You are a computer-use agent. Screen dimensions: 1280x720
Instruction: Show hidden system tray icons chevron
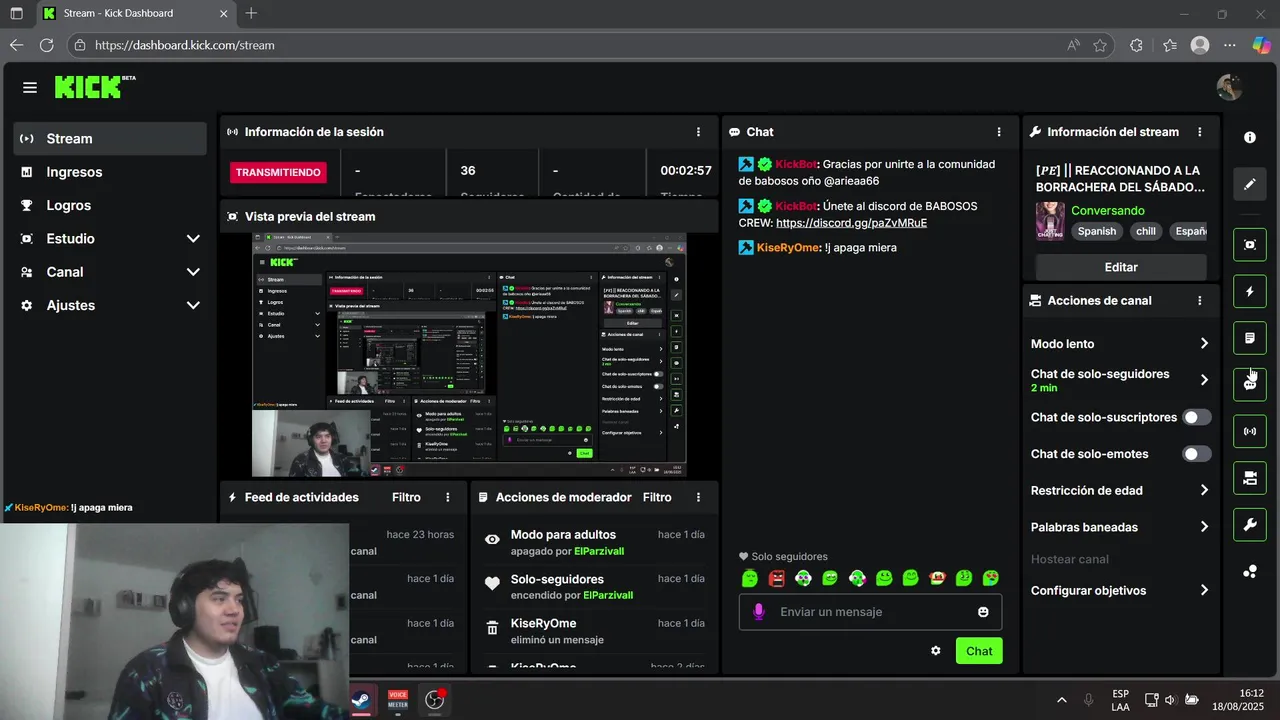tap(1061, 700)
